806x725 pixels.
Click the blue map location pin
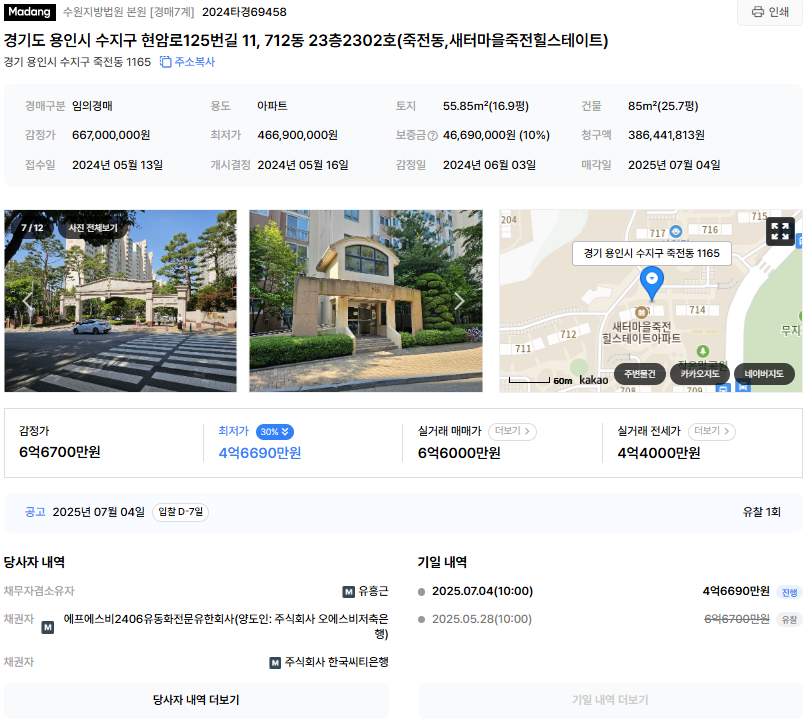(x=651, y=283)
